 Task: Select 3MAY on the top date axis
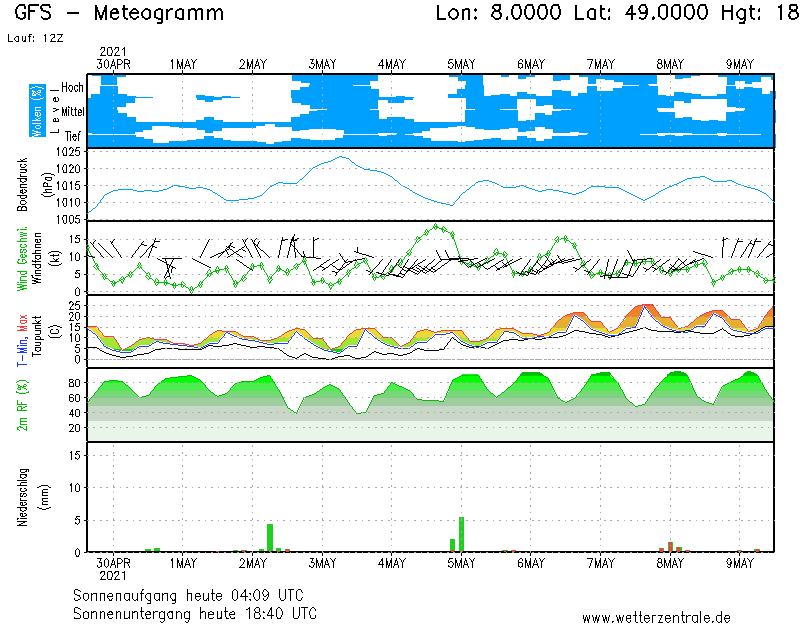click(x=322, y=64)
